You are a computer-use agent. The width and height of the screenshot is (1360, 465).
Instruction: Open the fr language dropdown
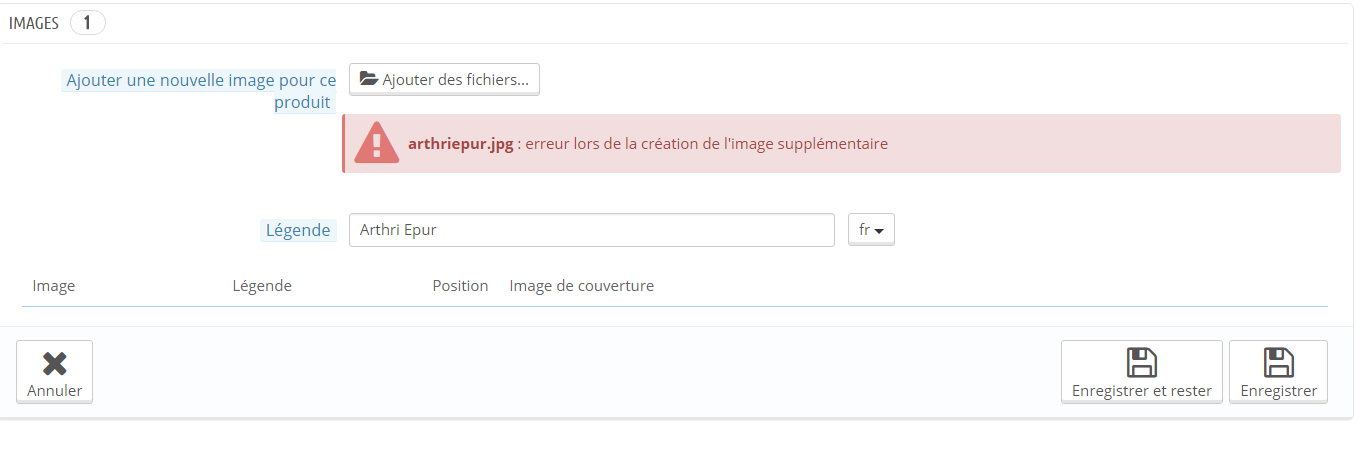(871, 229)
